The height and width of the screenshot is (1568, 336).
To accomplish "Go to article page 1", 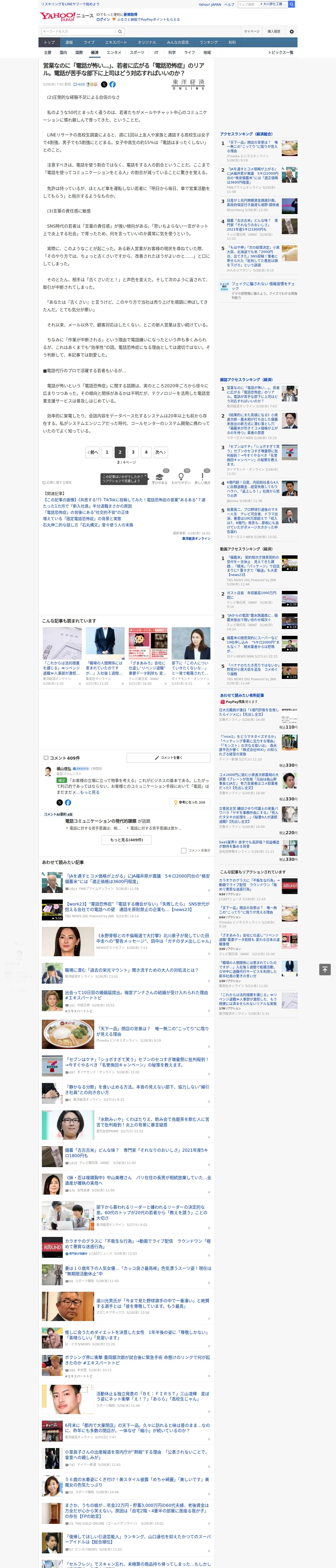I will click(x=107, y=452).
